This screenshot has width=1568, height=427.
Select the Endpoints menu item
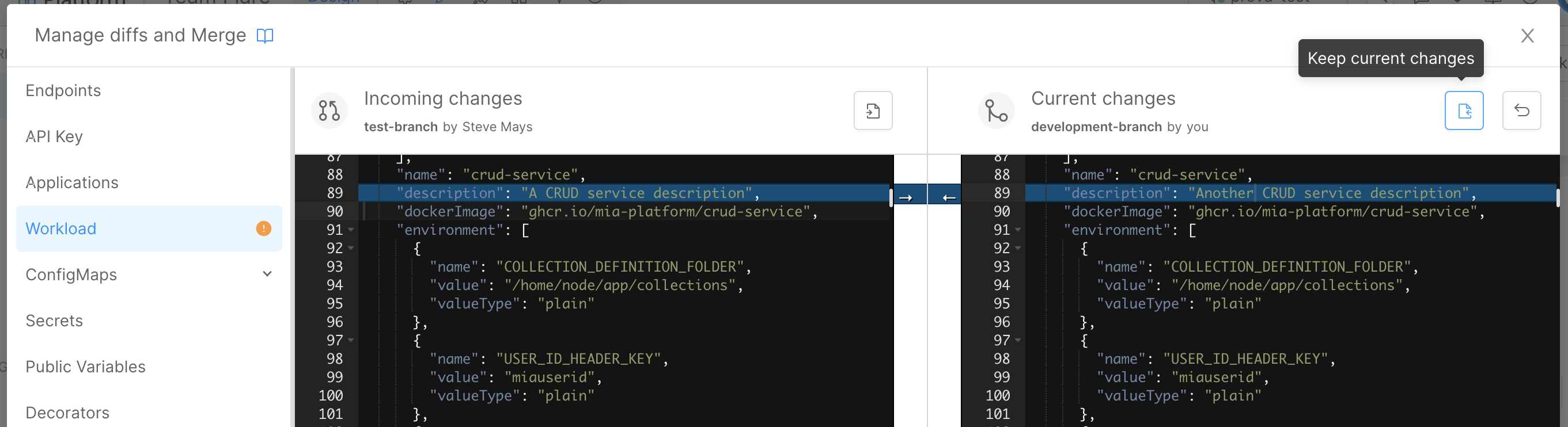(63, 90)
